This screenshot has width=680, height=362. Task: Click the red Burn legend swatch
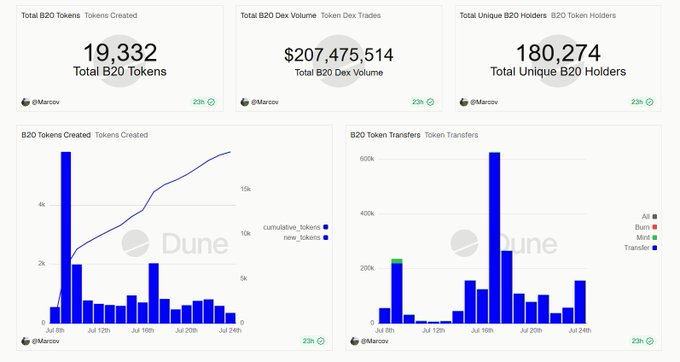654,227
